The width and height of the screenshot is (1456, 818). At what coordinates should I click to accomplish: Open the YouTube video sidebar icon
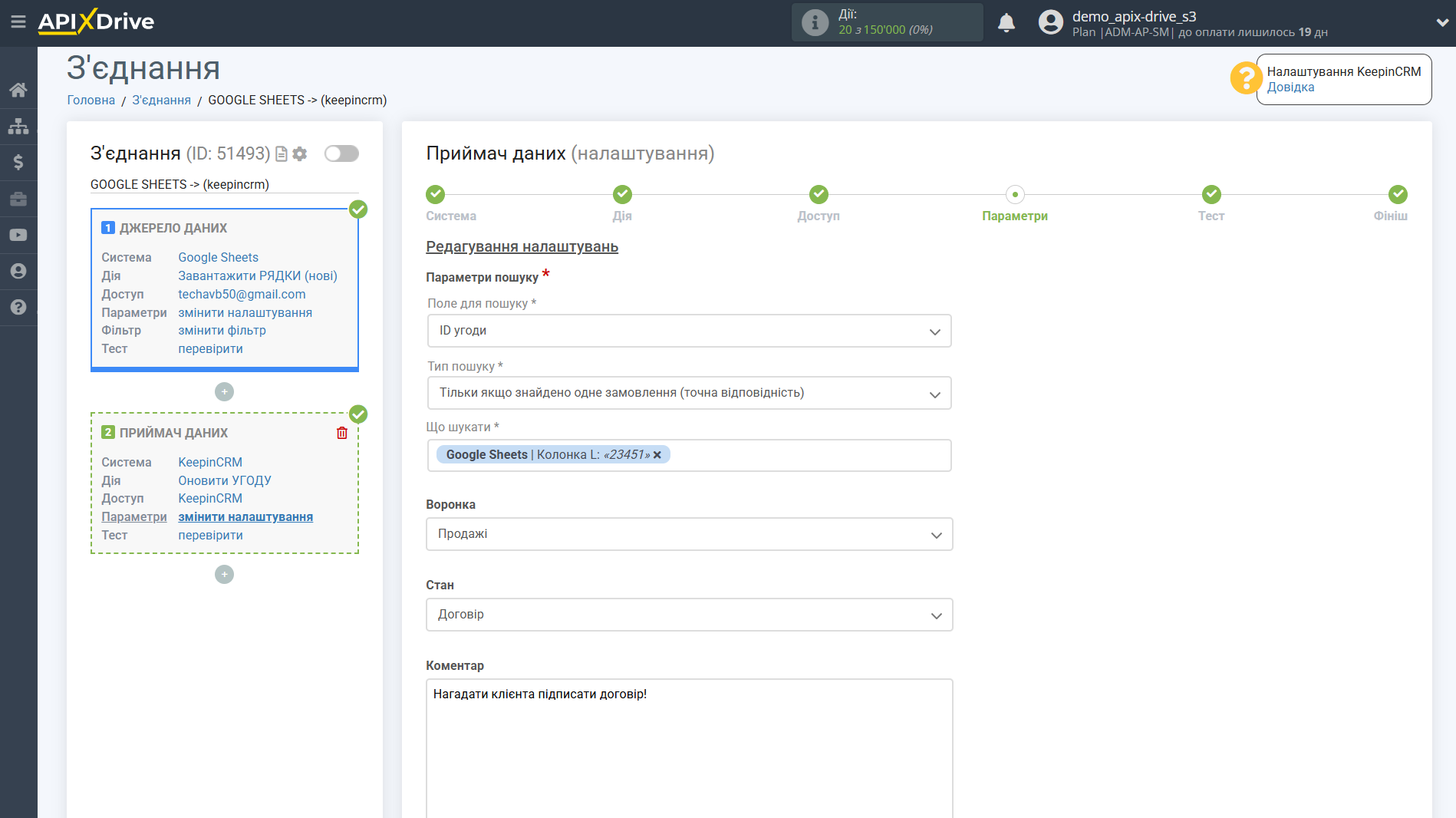(x=18, y=235)
